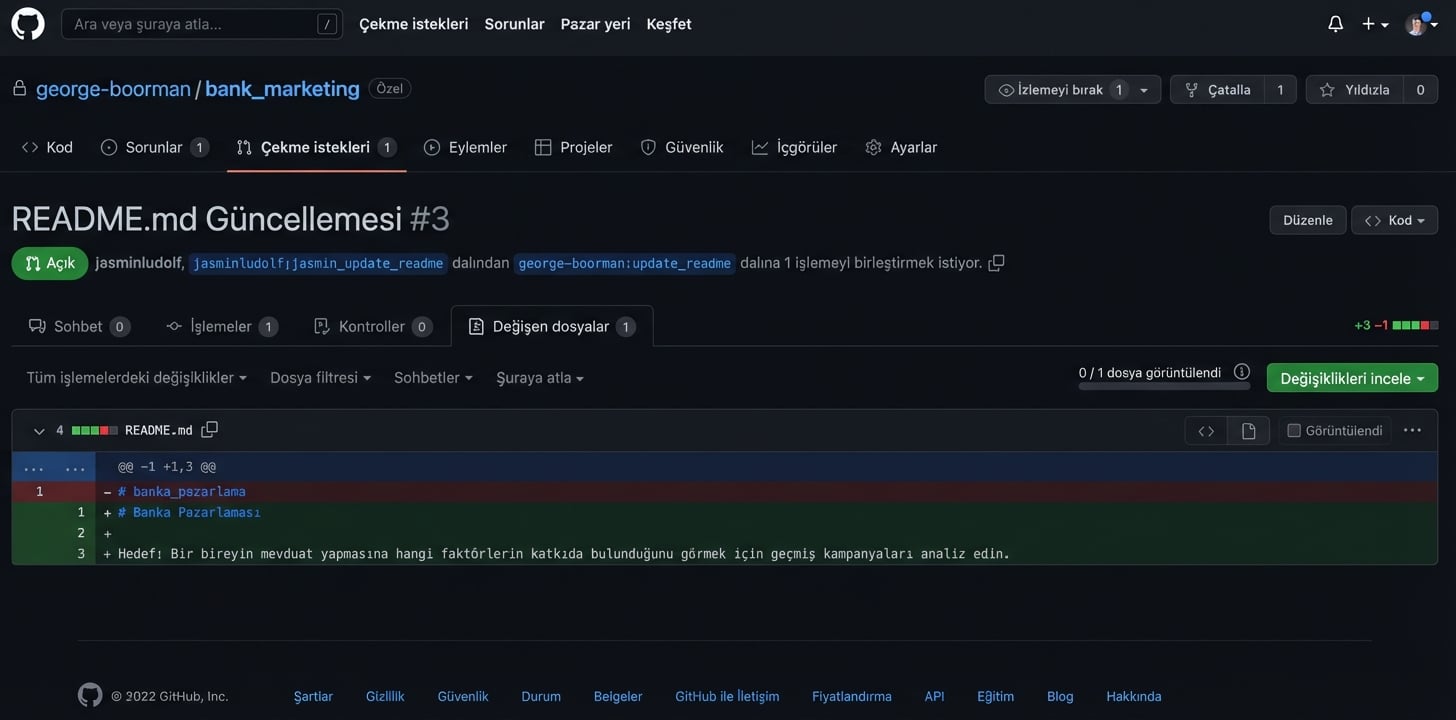Check the Görüntülendi checkbox
Screen dimensions: 1456x720
pos(1294,431)
